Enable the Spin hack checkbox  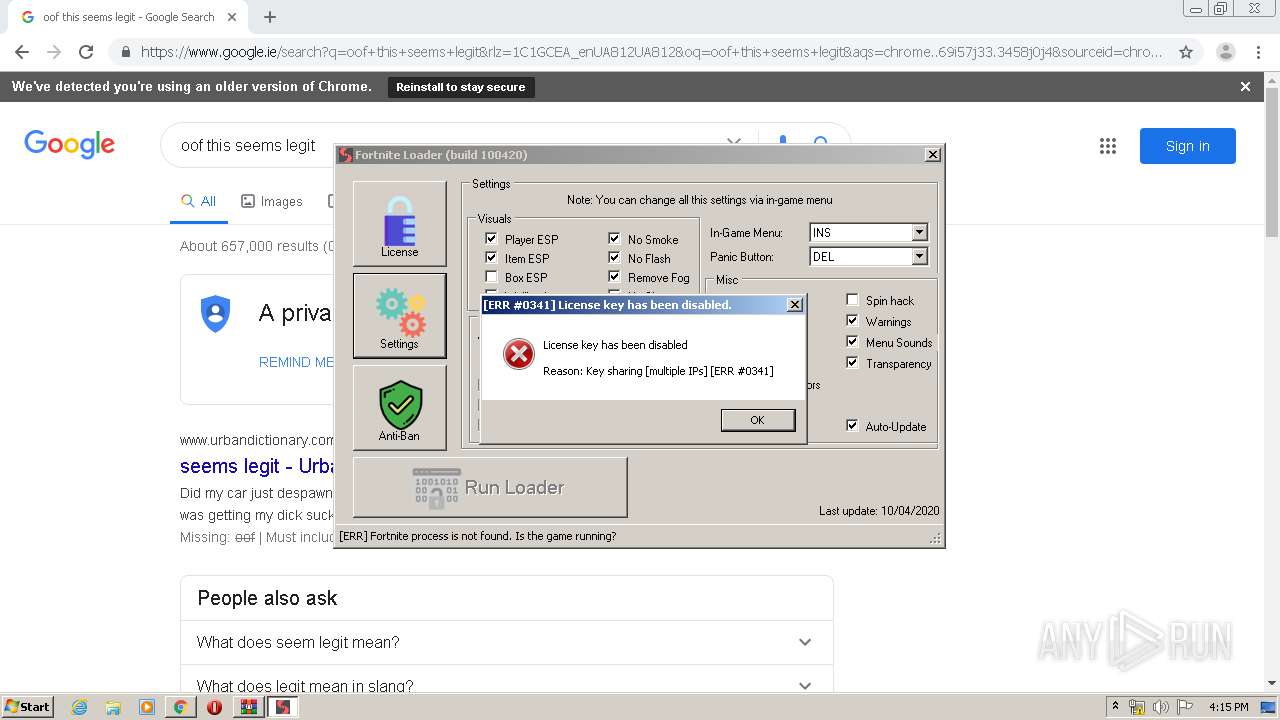(852, 300)
